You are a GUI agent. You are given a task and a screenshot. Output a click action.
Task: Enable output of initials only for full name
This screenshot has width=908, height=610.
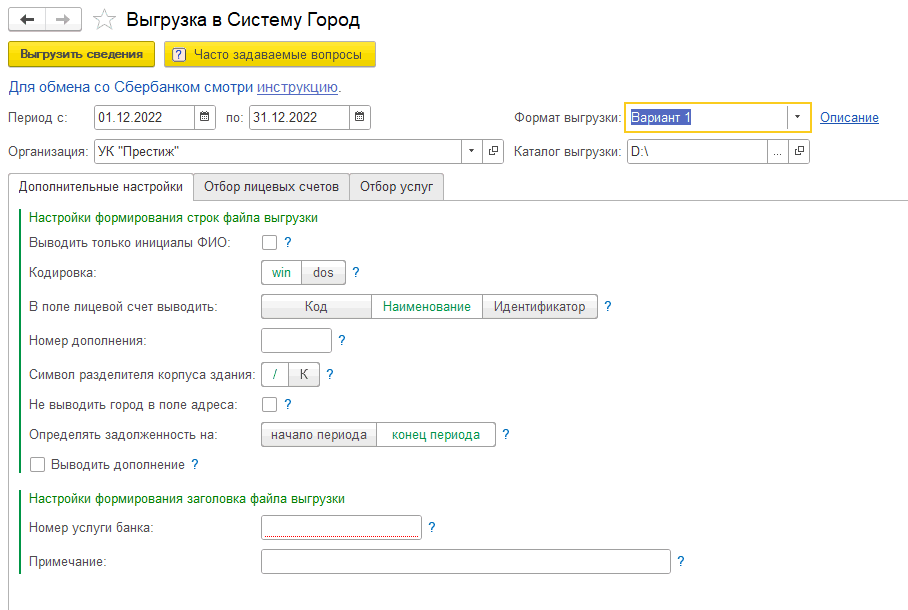point(268,242)
